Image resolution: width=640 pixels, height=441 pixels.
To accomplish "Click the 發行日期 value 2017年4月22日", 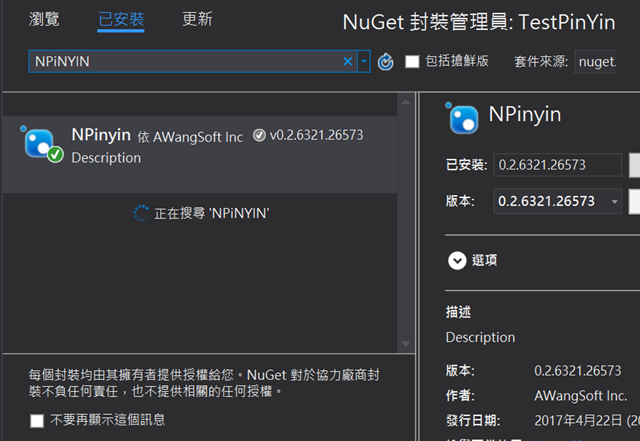I will tap(587, 420).
